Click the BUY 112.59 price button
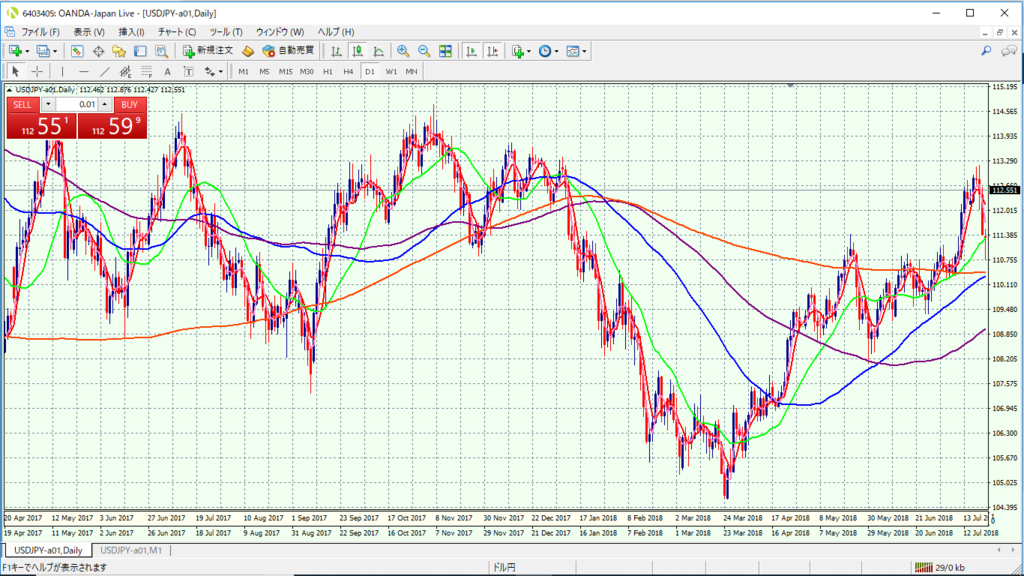1024x576 pixels. click(x=112, y=126)
